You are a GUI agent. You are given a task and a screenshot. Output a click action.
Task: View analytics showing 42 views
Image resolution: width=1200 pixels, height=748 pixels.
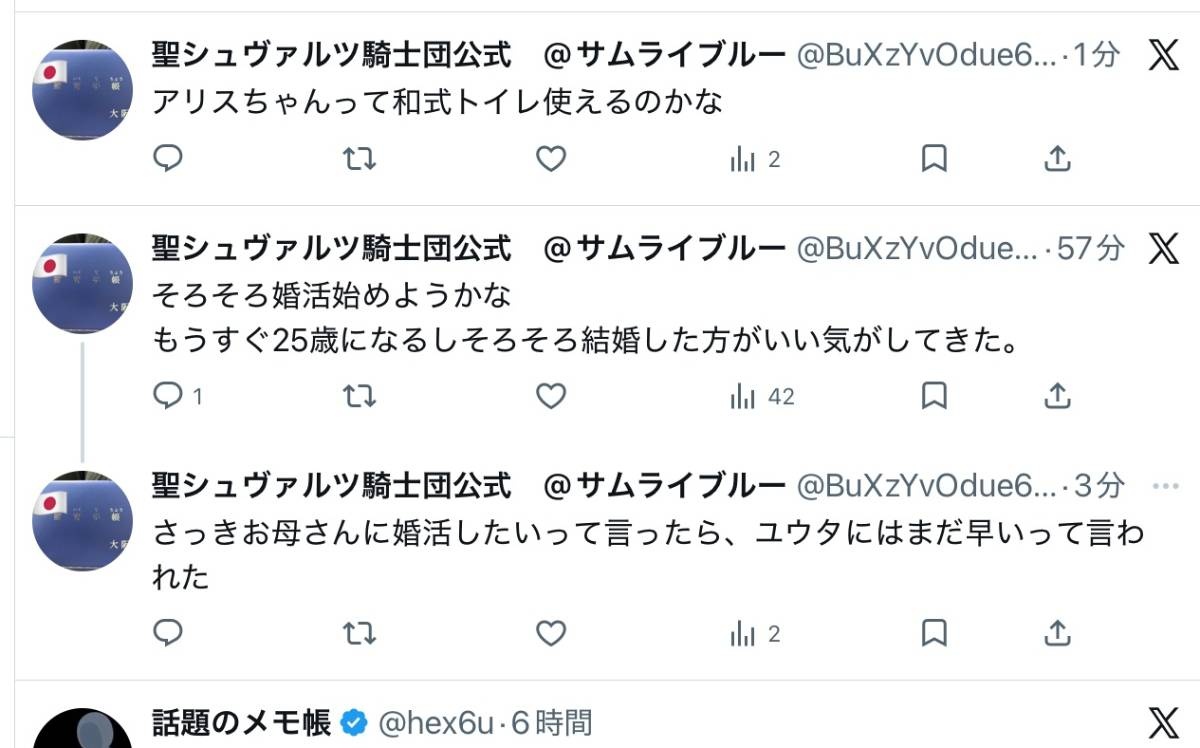(x=762, y=397)
